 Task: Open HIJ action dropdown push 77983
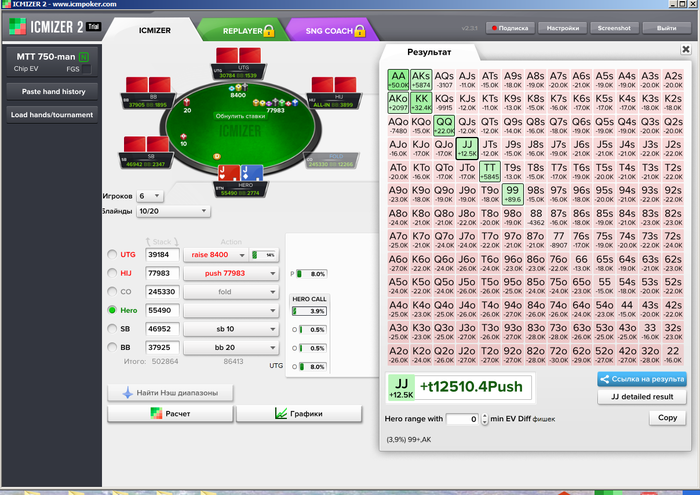coord(231,273)
